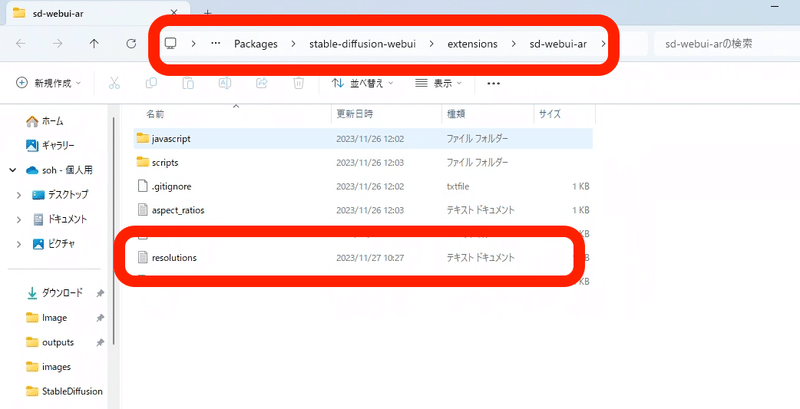800x409 pixels.
Task: Click date 2023/11/27 10:27 of resolutions
Action: 370,258
